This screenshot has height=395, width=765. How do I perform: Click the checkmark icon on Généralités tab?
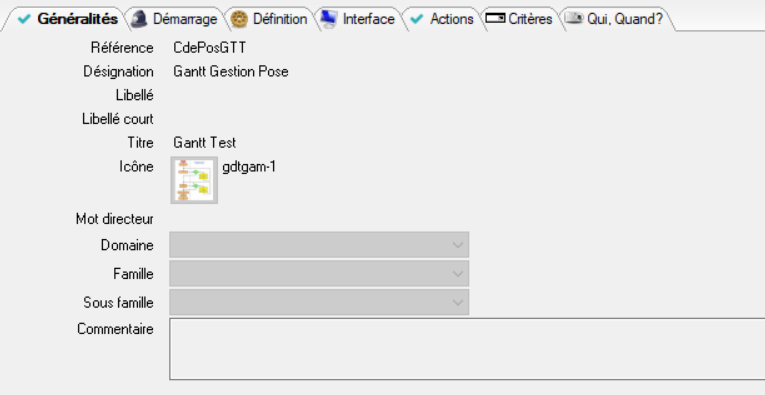[x=23, y=19]
